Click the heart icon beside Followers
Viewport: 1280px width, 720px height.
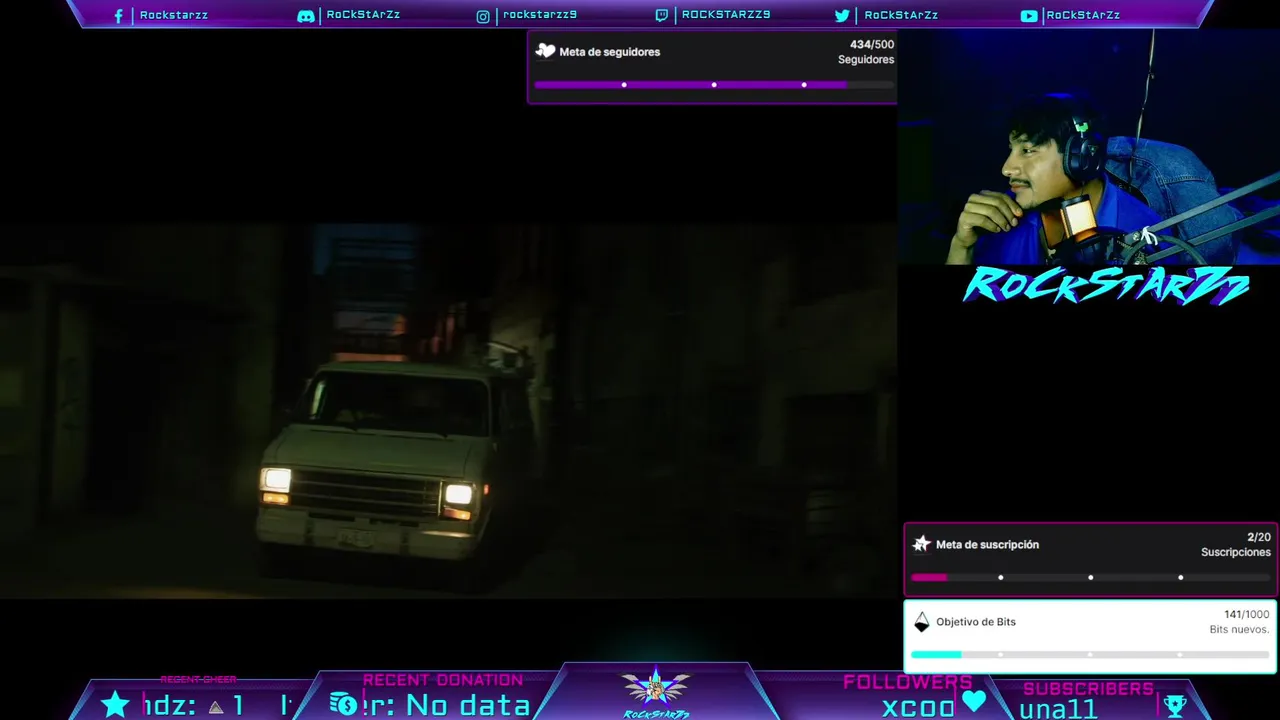(974, 702)
